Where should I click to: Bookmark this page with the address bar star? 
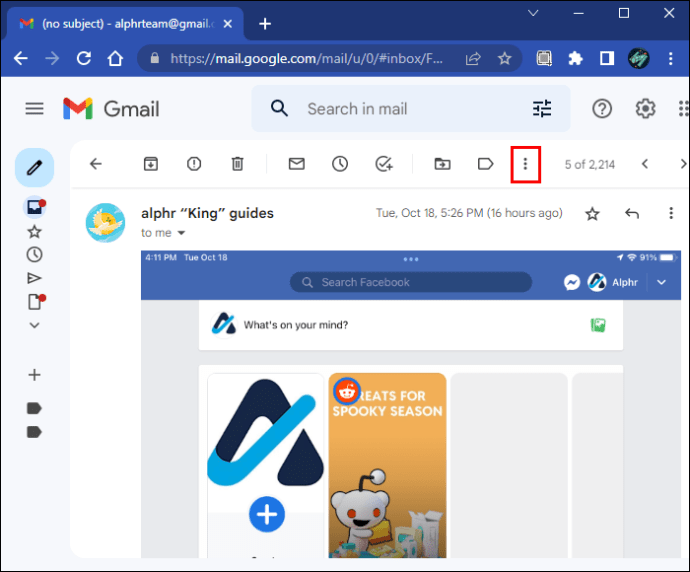pos(504,58)
